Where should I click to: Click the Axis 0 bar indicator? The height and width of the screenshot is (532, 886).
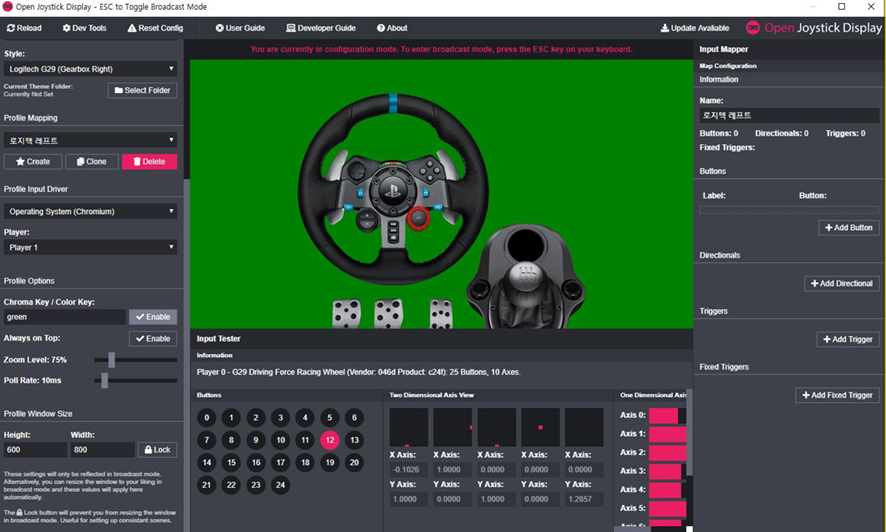coord(667,416)
